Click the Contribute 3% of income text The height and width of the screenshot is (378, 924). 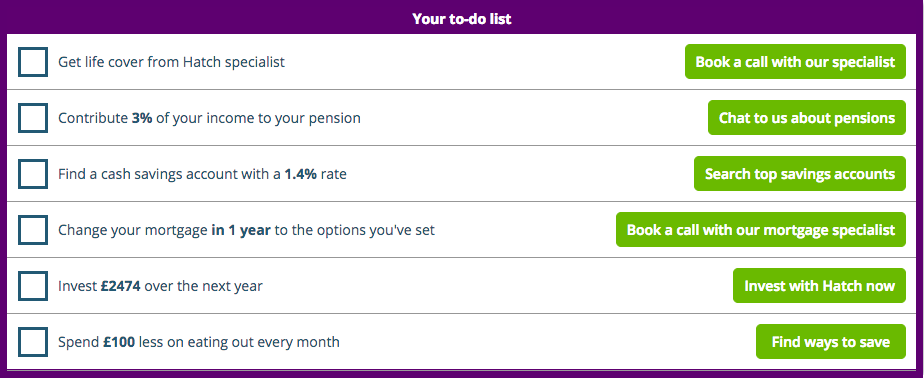(209, 118)
